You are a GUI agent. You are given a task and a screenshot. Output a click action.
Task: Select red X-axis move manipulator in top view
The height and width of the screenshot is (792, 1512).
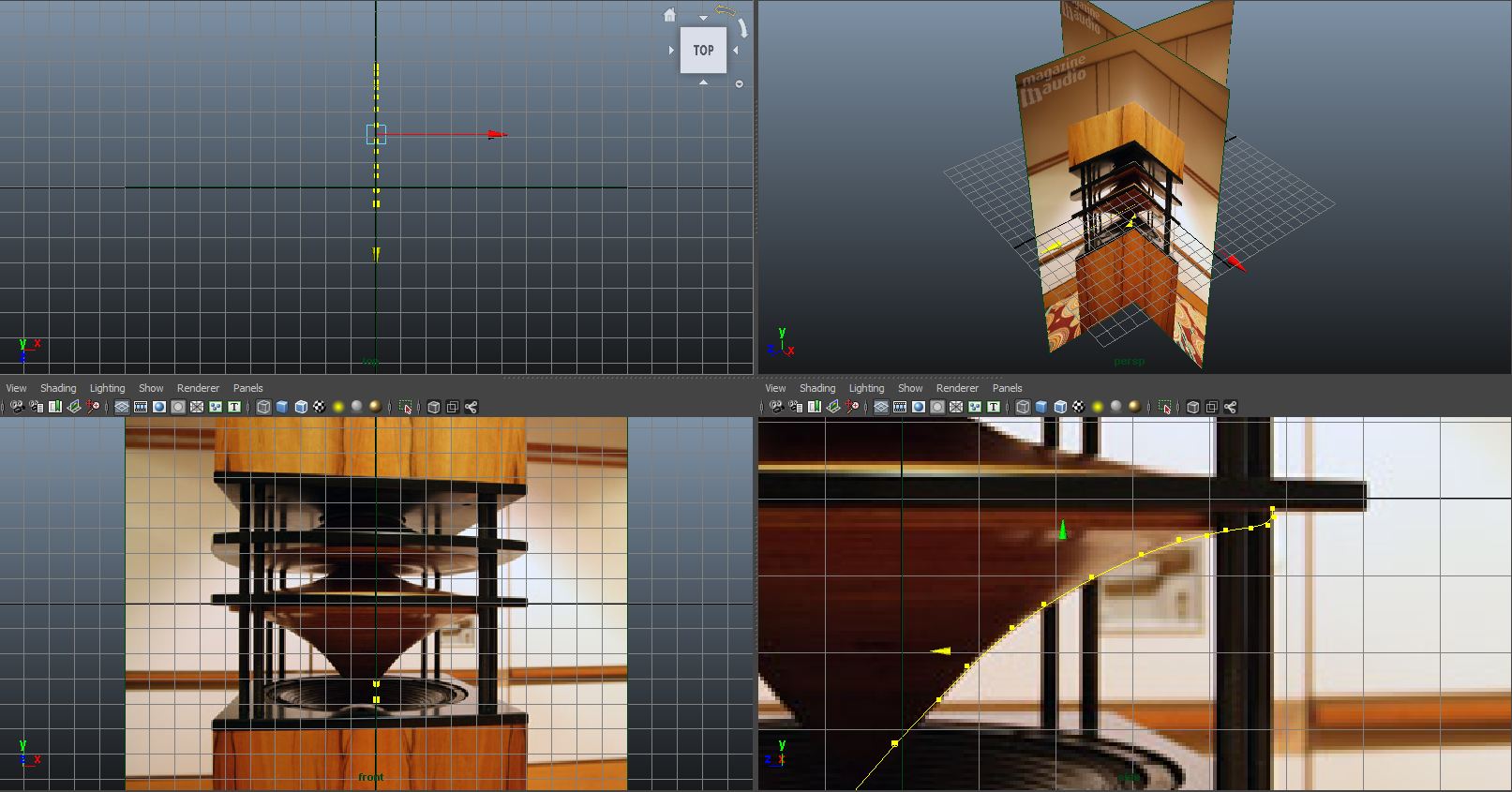(x=497, y=135)
